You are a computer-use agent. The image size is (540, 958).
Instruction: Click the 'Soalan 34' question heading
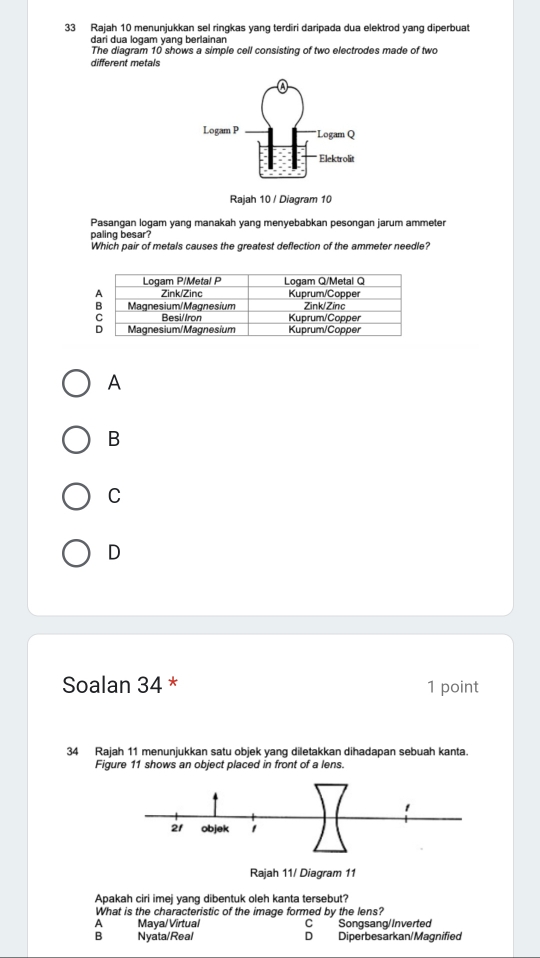click(112, 686)
